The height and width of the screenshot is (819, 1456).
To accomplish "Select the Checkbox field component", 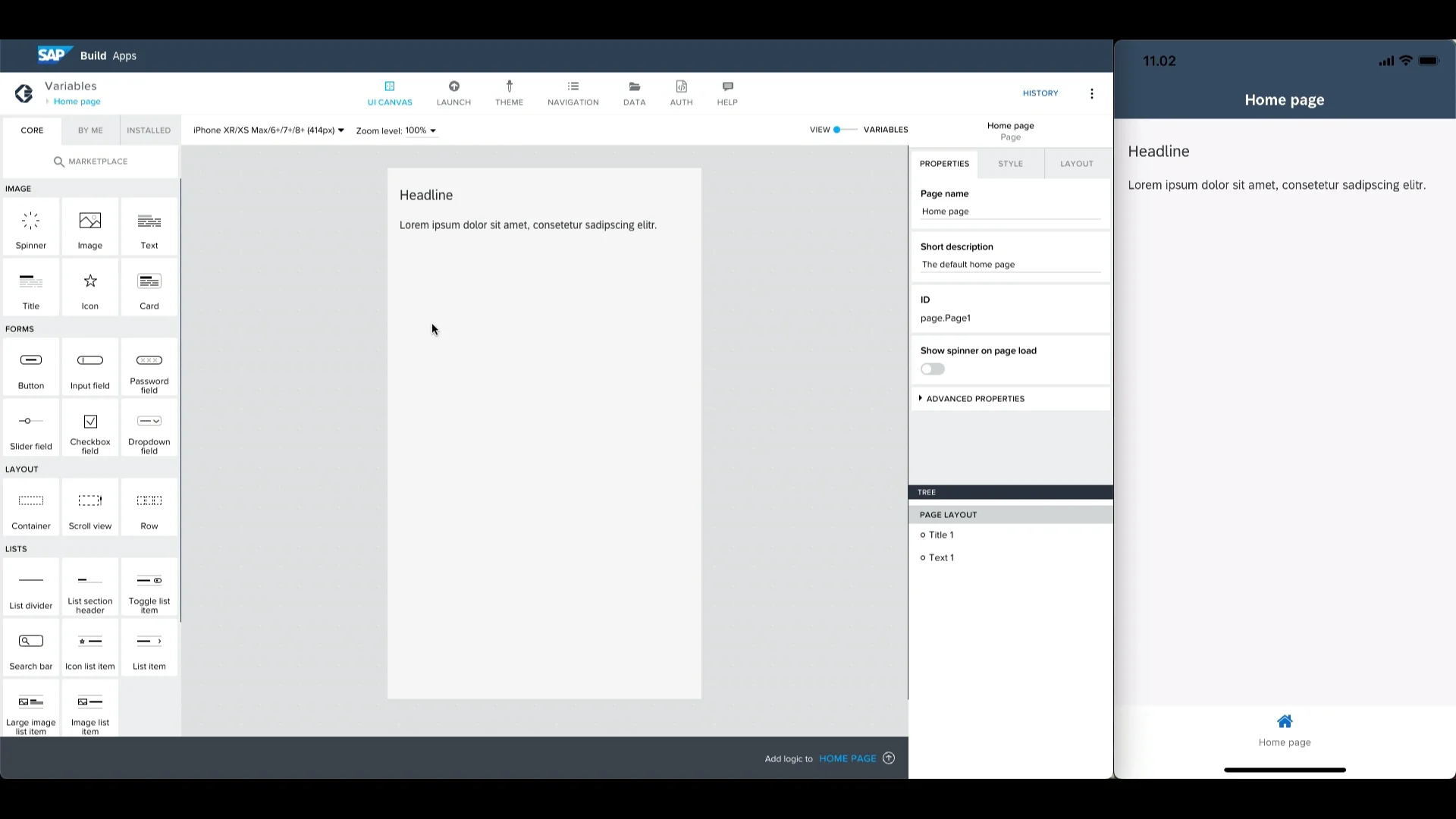I will point(89,428).
